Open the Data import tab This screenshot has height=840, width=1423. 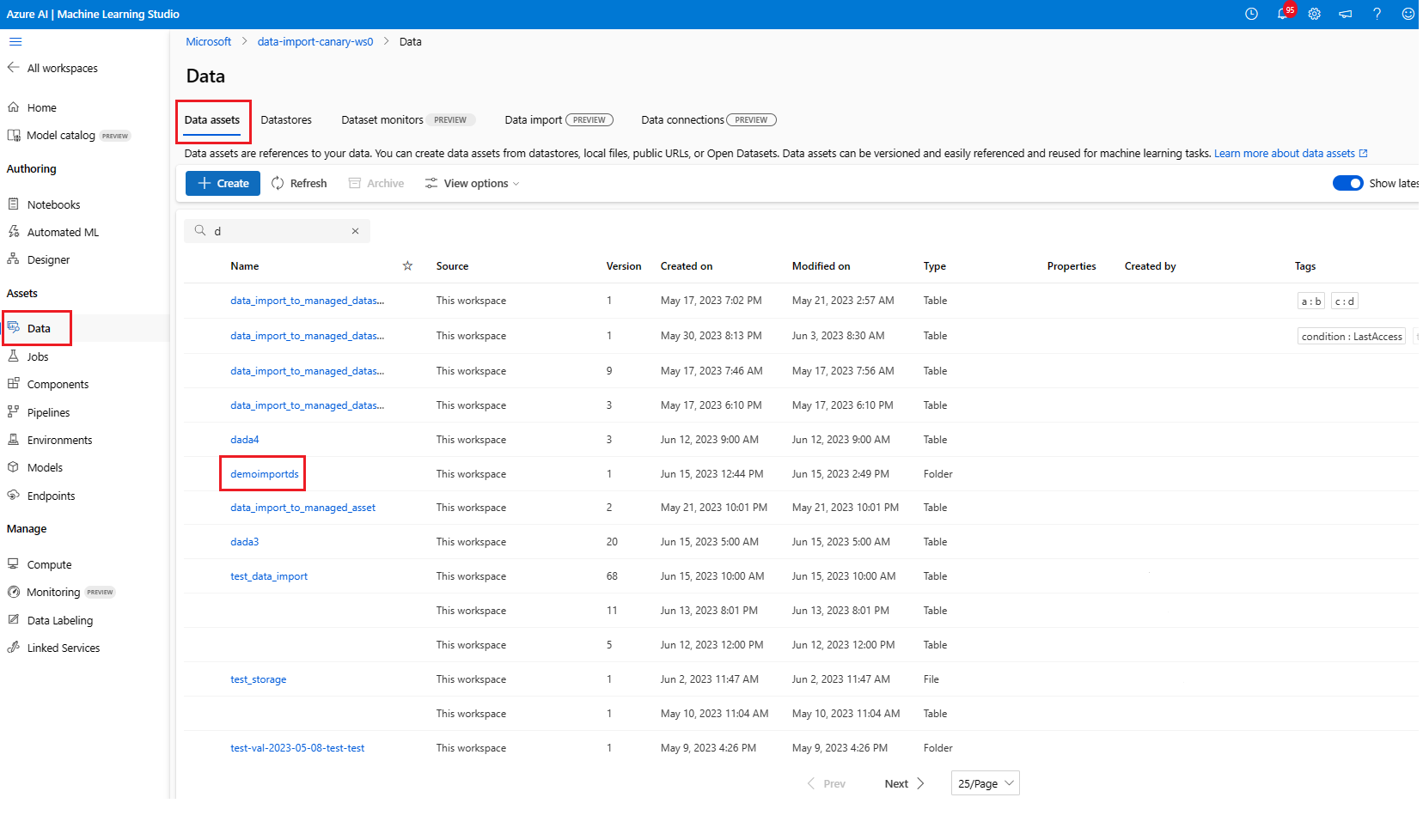point(533,120)
